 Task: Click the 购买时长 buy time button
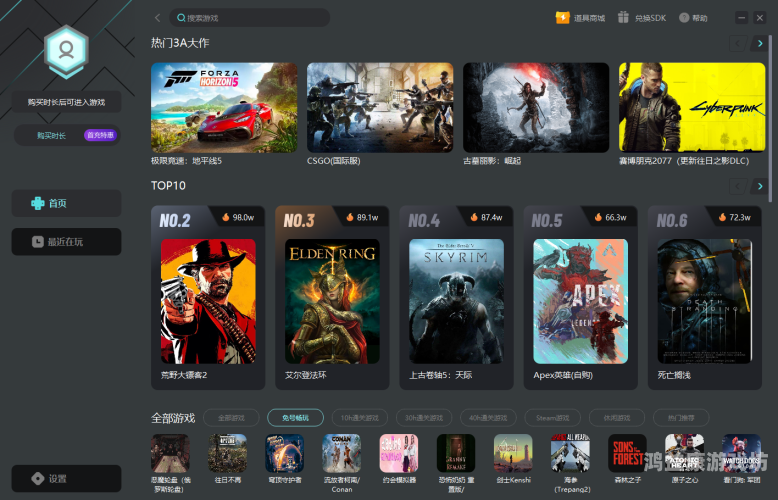[x=51, y=135]
